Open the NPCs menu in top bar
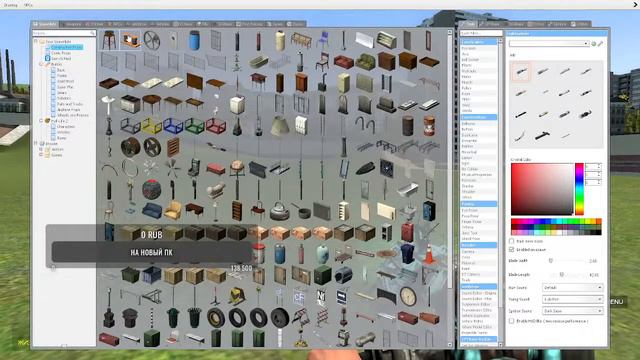Image resolution: width=640 pixels, height=360 pixels. (28, 5)
